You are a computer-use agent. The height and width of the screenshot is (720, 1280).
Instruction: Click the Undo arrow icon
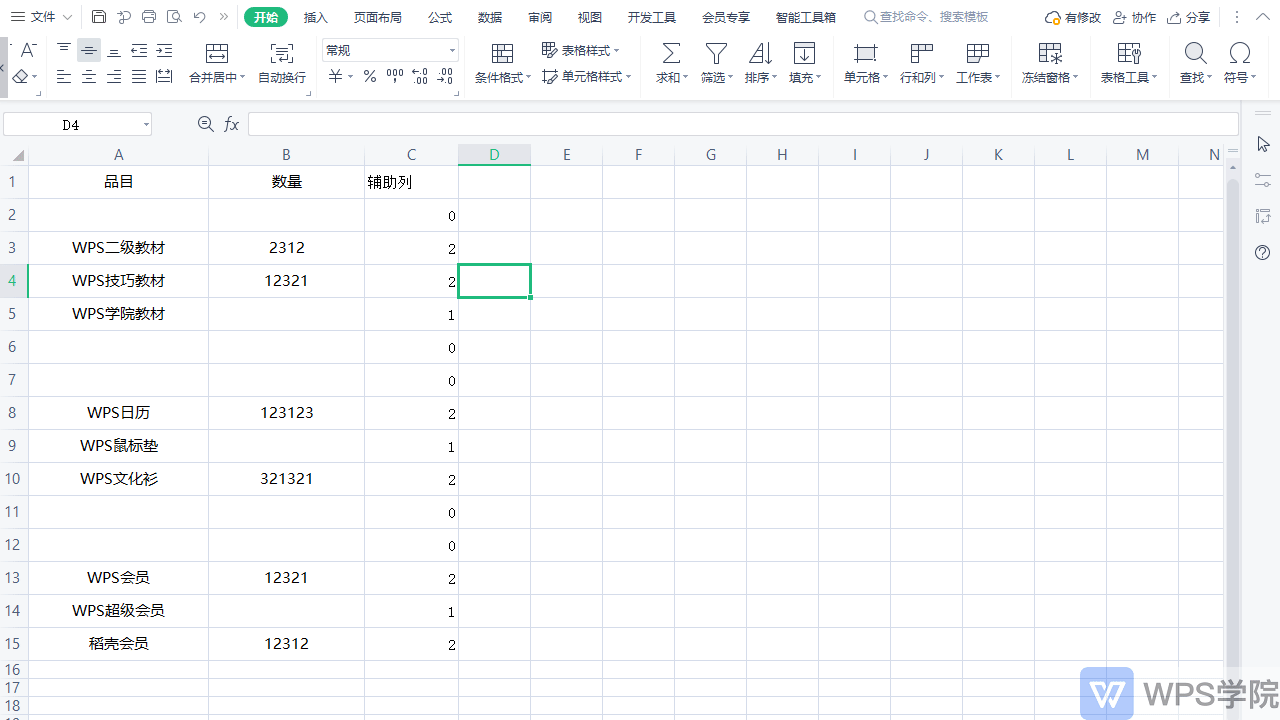pos(199,17)
